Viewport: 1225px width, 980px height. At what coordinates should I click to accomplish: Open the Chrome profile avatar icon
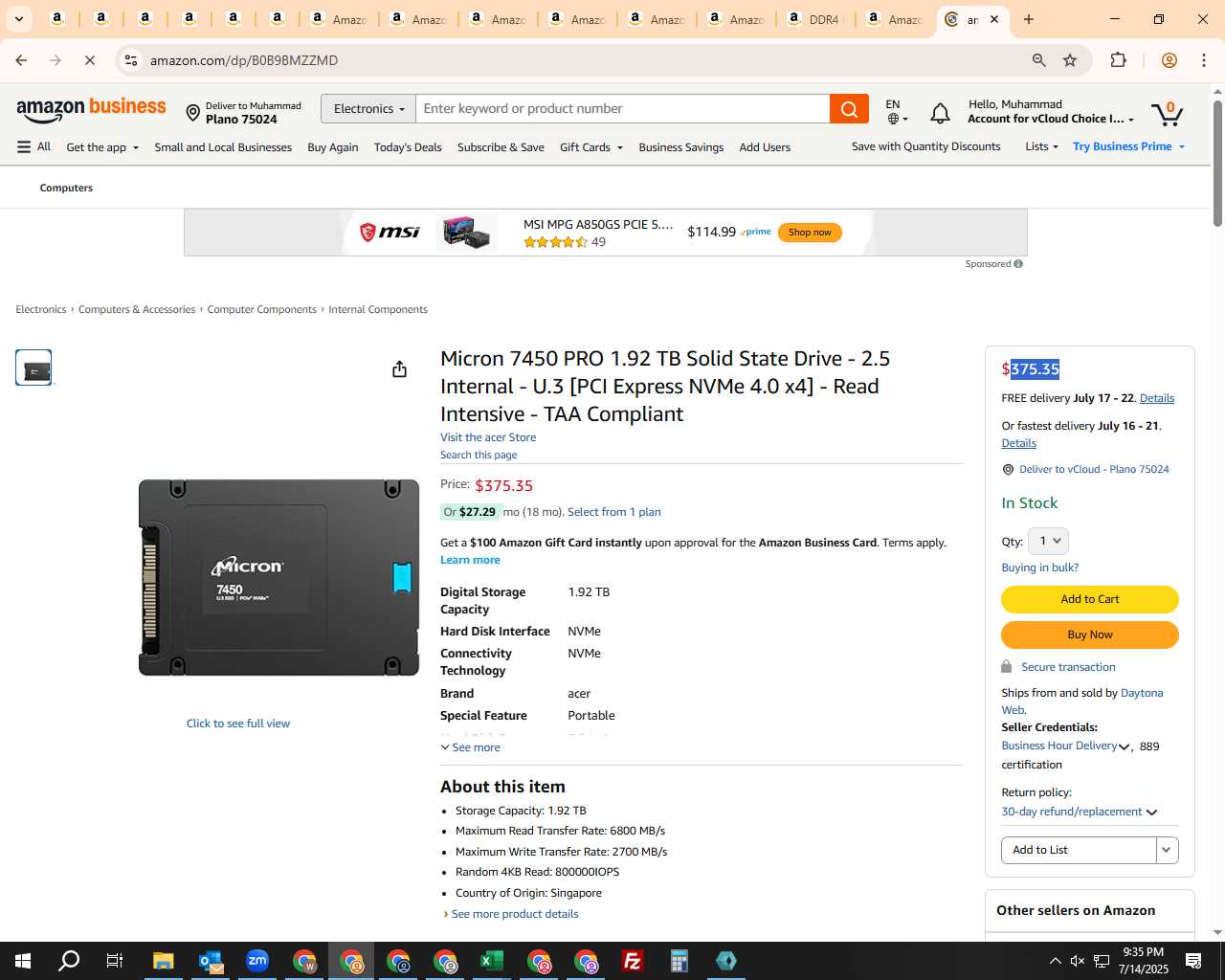coord(1169,60)
